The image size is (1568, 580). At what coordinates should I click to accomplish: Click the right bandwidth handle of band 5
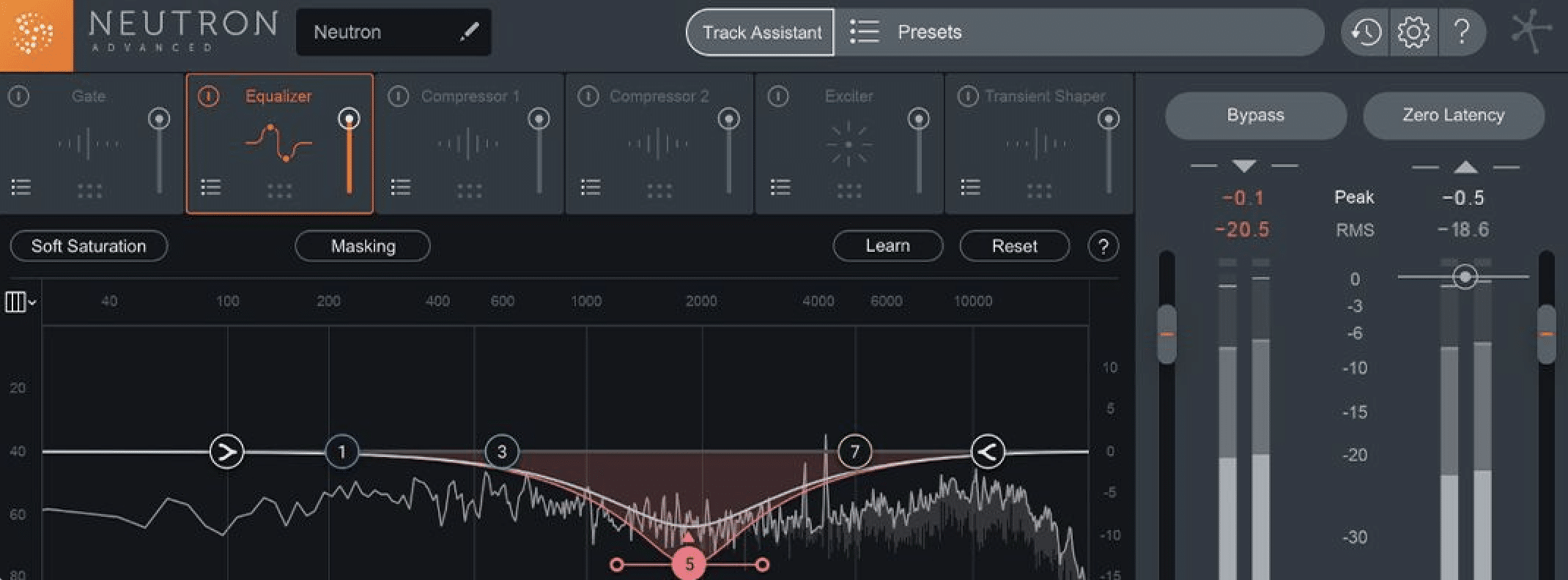click(x=763, y=565)
